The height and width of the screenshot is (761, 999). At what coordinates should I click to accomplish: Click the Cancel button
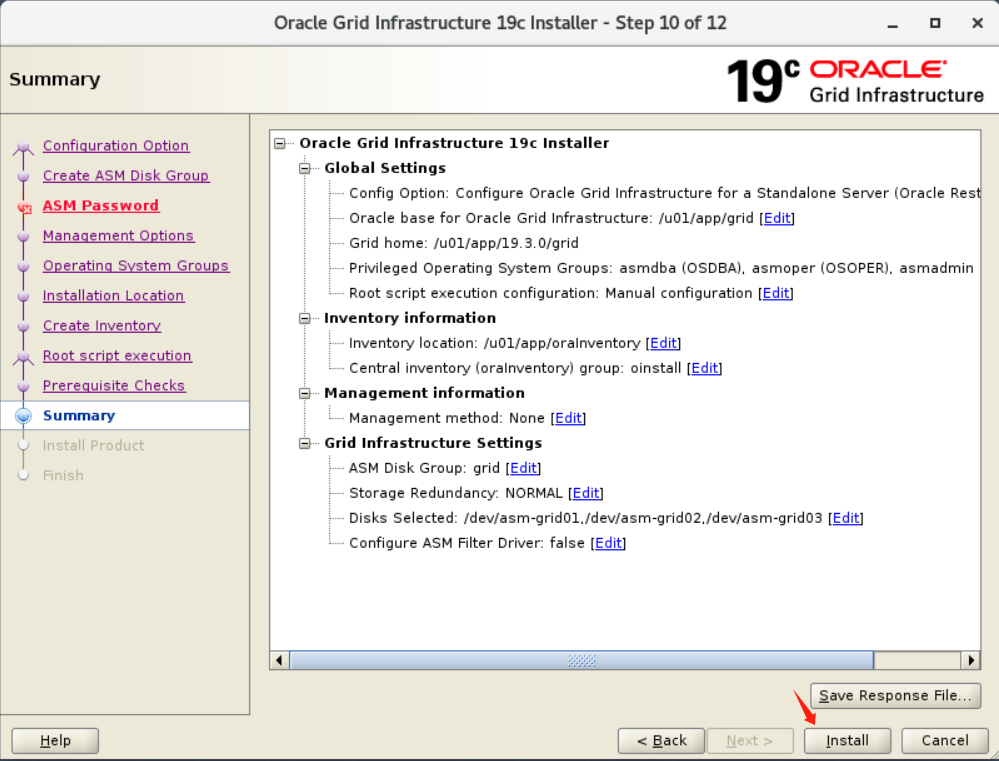point(945,741)
